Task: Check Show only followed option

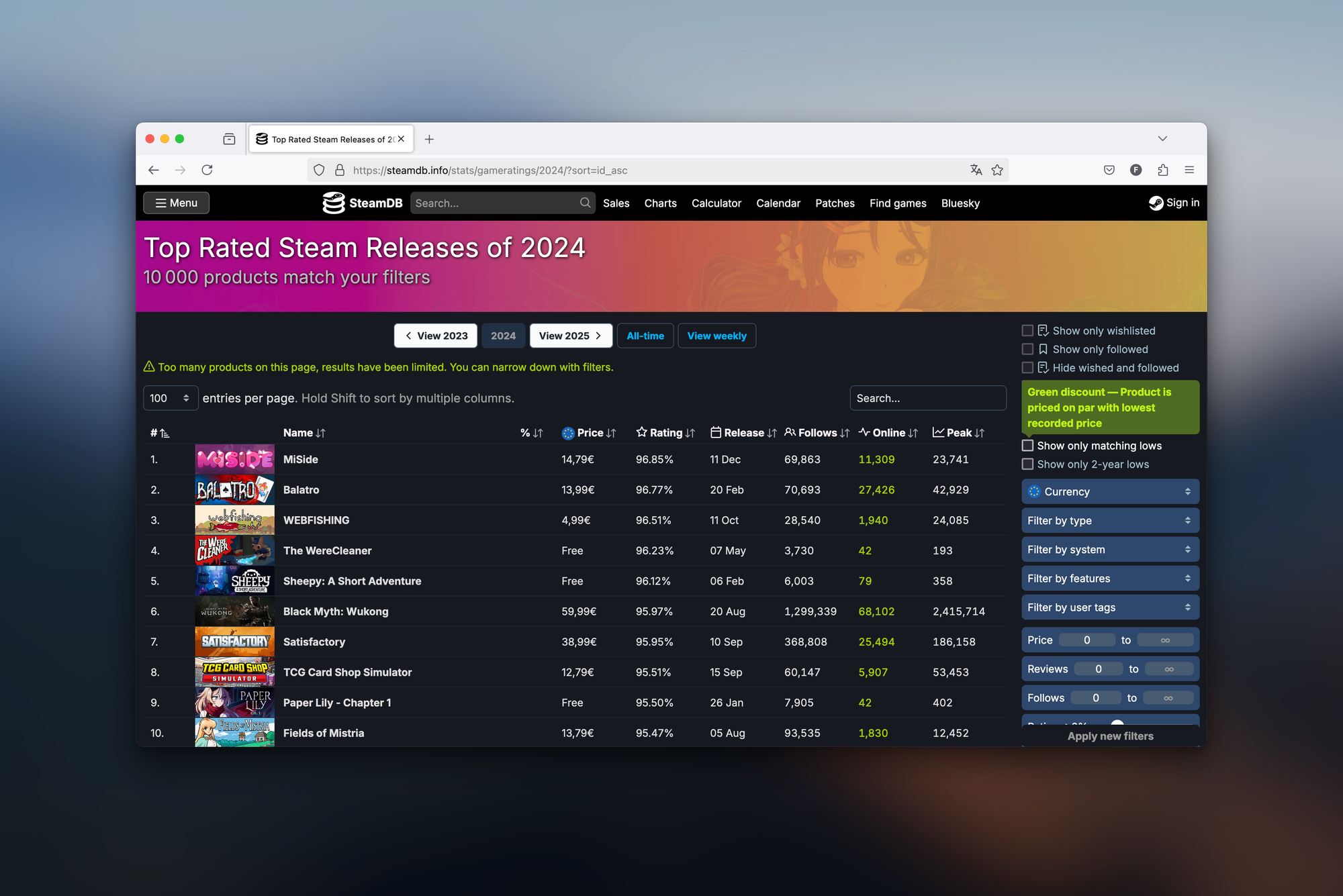Action: [1027, 349]
